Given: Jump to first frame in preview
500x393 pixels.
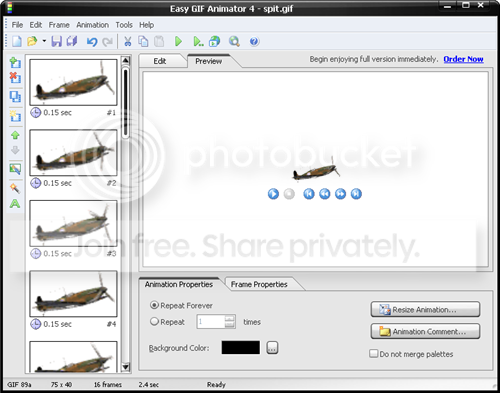Looking at the screenshot, I should point(309,194).
